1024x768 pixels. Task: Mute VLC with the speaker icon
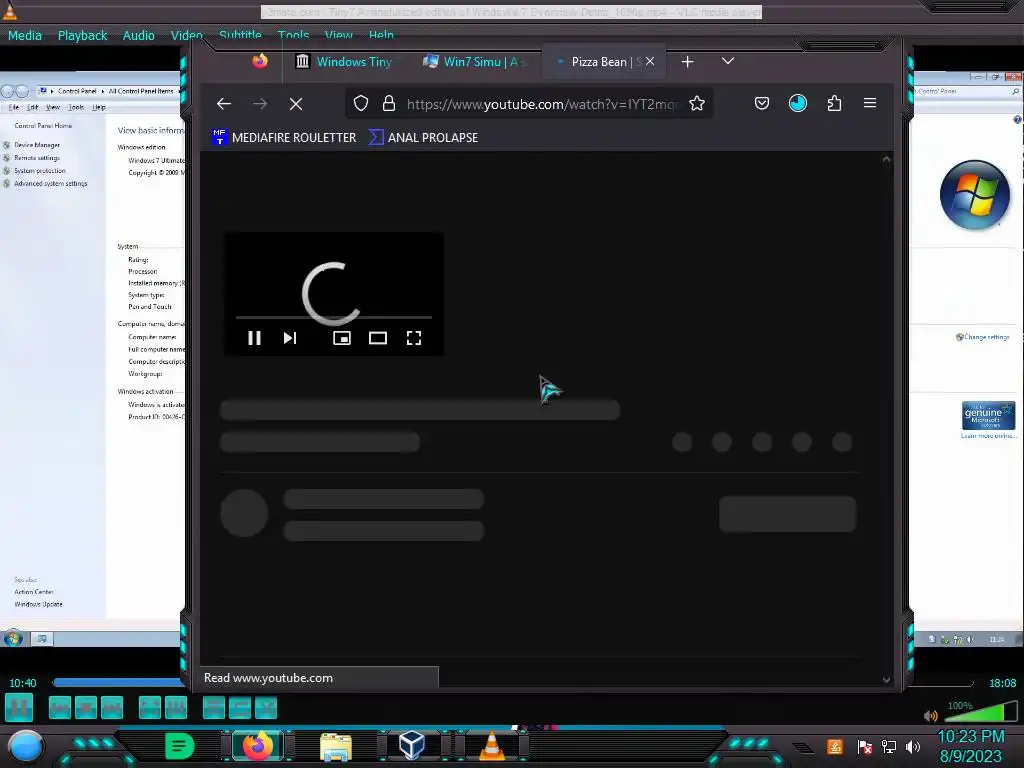(931, 716)
